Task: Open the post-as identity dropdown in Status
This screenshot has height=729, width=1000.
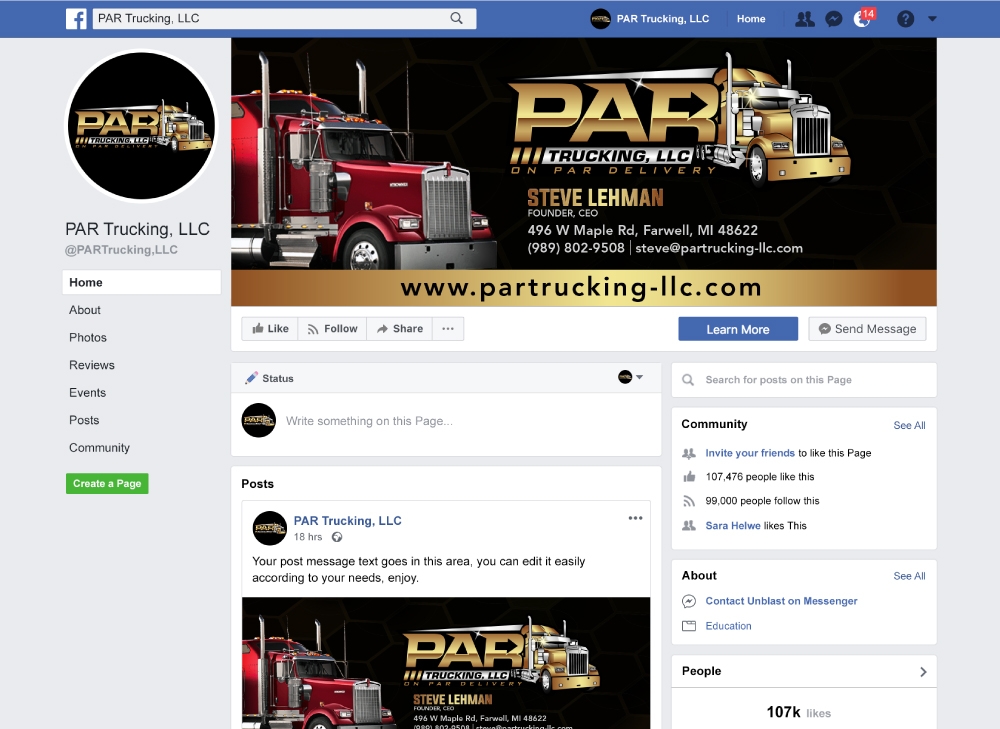Action: [630, 377]
